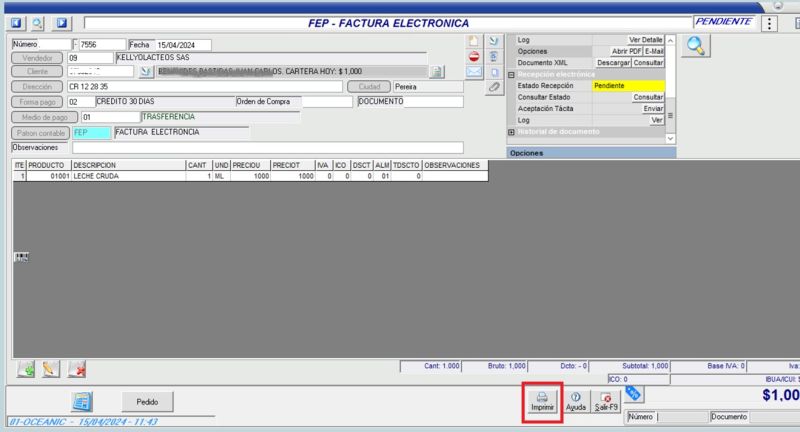Screen dimensions: 800x432
Task: Click the paperclip attachment icon
Action: tap(493, 88)
